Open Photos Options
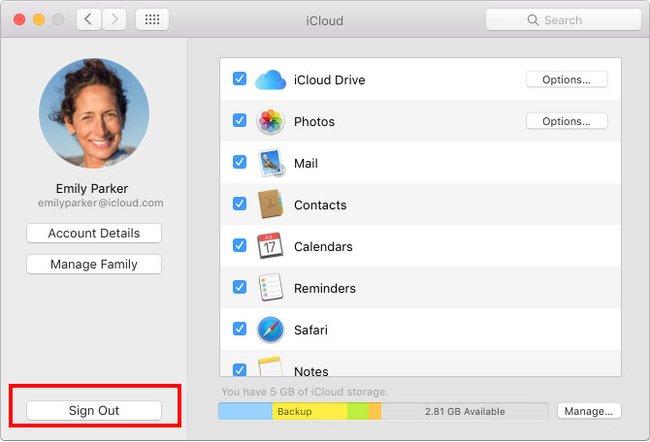The width and height of the screenshot is (650, 442). (x=567, y=121)
